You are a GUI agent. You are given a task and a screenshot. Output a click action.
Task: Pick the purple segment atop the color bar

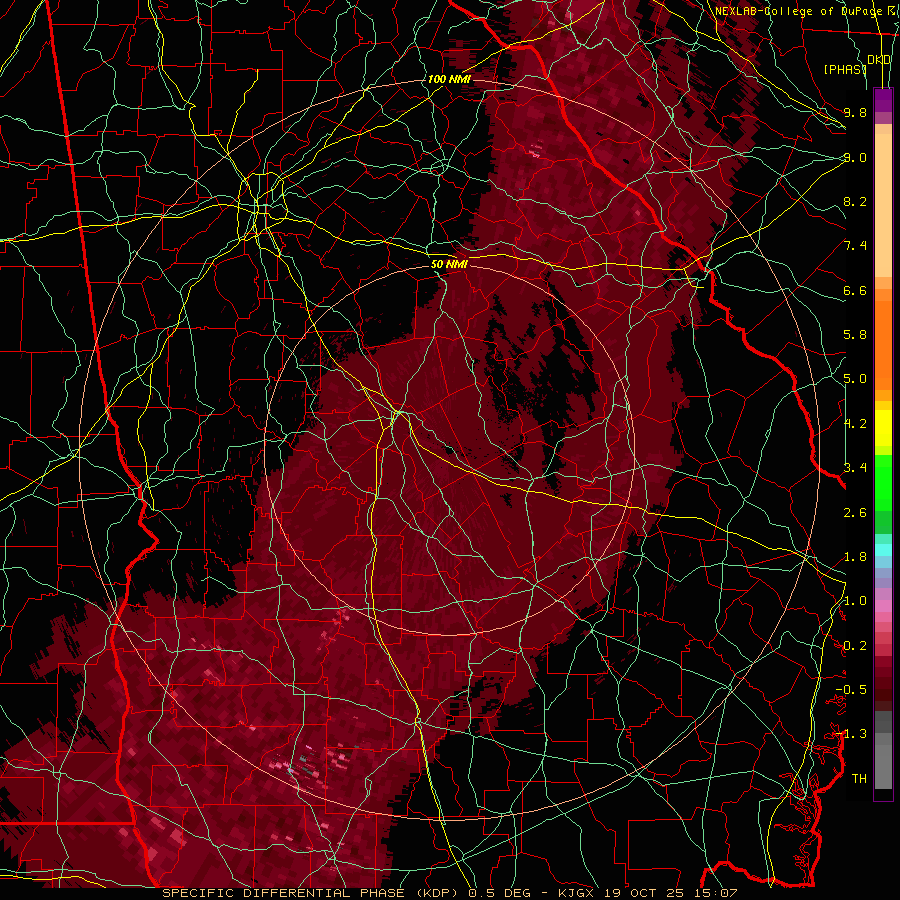pyautogui.click(x=883, y=100)
